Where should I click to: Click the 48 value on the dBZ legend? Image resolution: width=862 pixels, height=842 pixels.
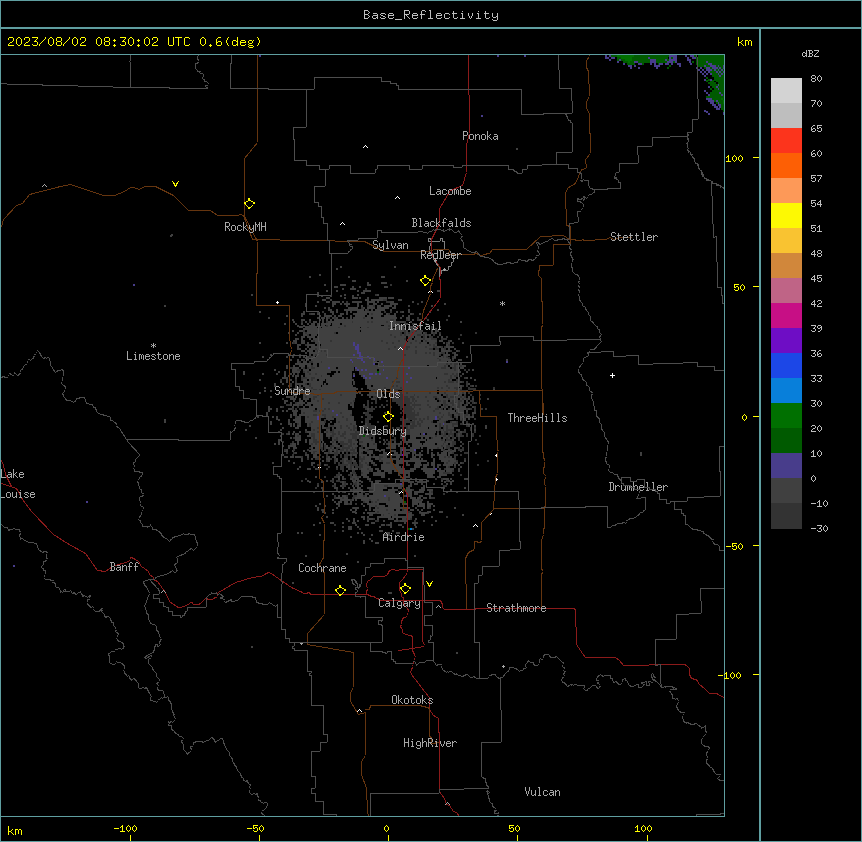point(816,253)
